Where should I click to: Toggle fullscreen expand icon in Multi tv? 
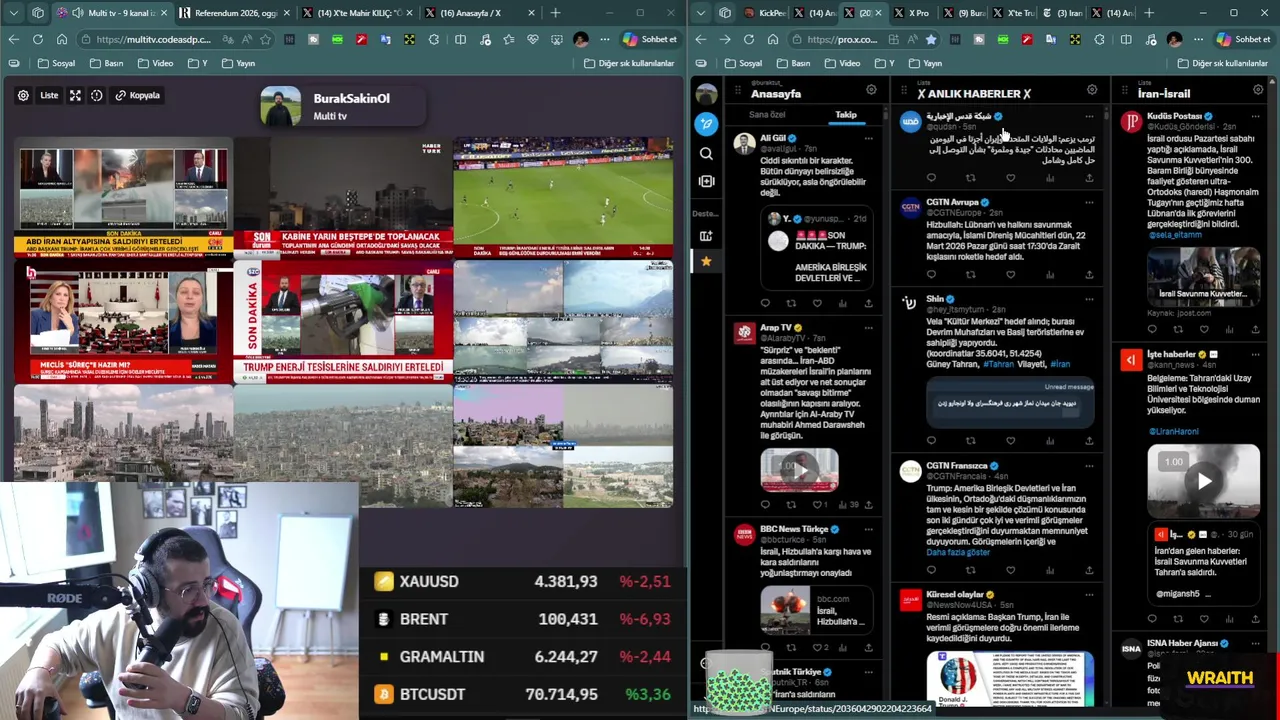click(75, 95)
